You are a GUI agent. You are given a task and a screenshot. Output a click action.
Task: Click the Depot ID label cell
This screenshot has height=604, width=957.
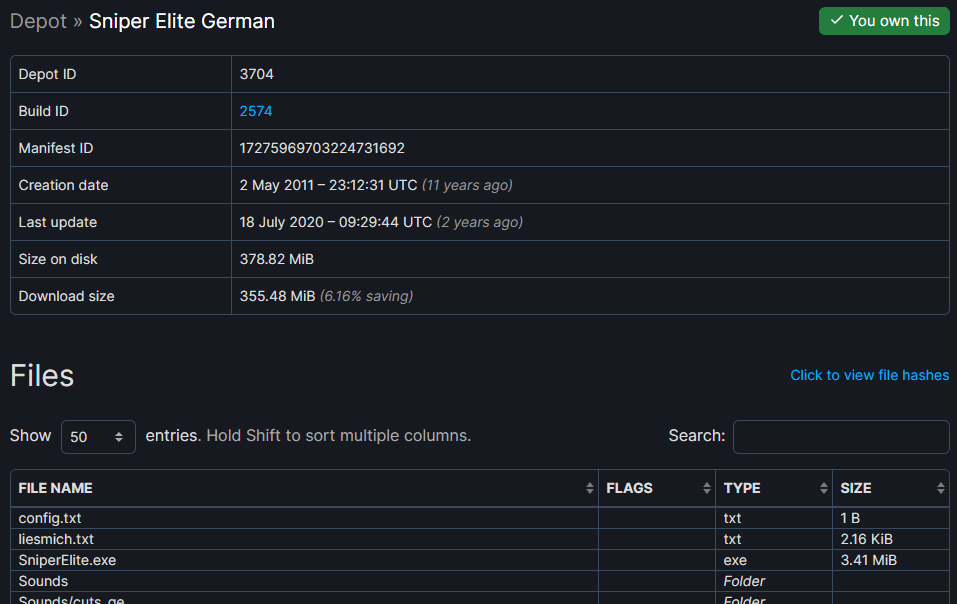point(121,74)
